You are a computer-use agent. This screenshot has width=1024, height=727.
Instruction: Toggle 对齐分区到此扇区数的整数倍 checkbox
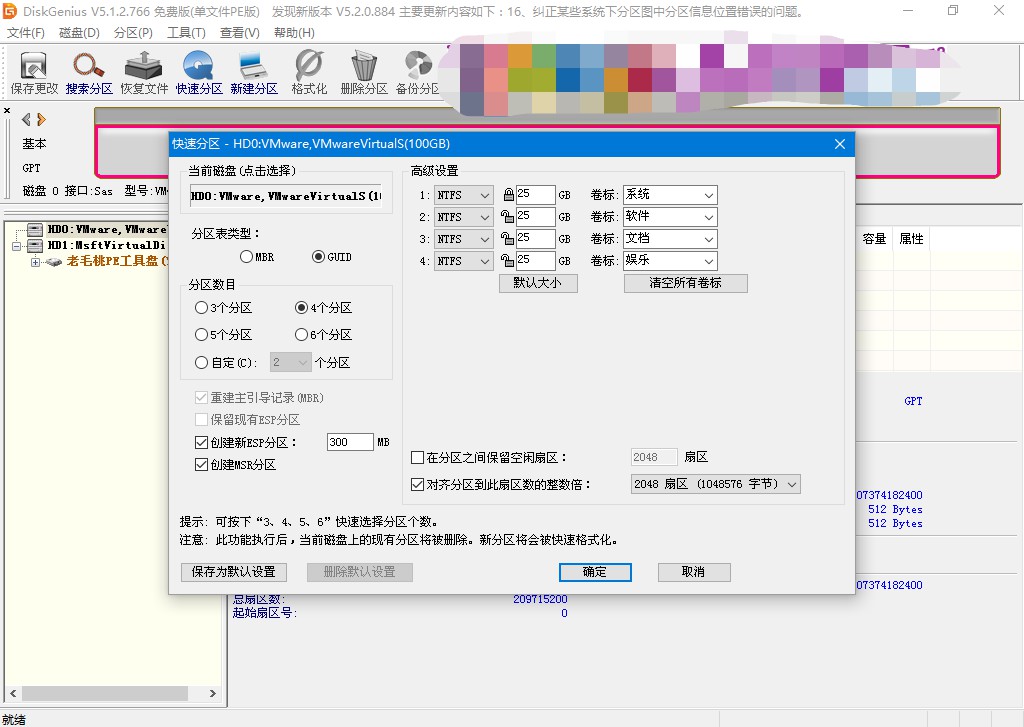click(417, 485)
